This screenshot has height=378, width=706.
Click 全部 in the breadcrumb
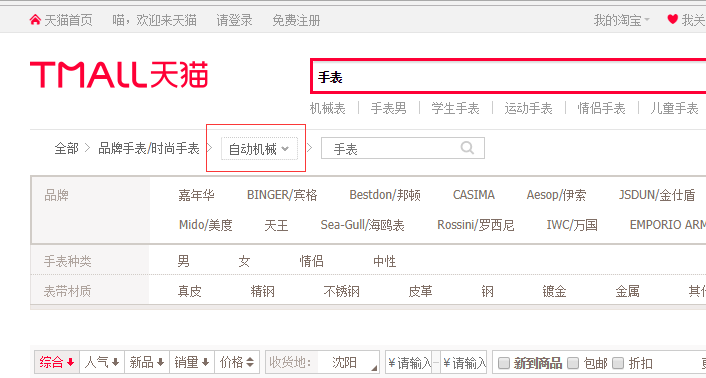pyautogui.click(x=67, y=148)
